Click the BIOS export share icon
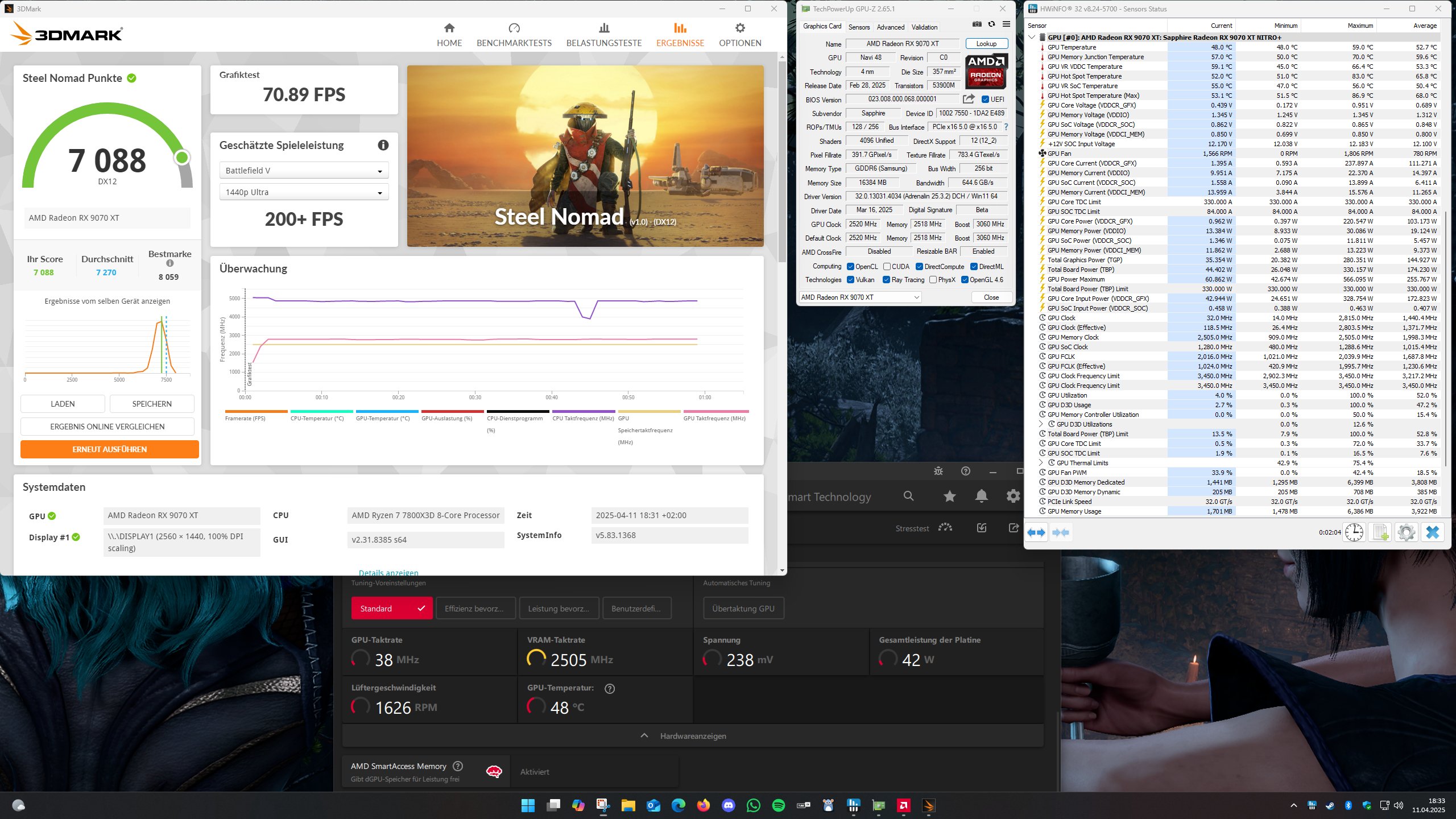 coord(969,99)
